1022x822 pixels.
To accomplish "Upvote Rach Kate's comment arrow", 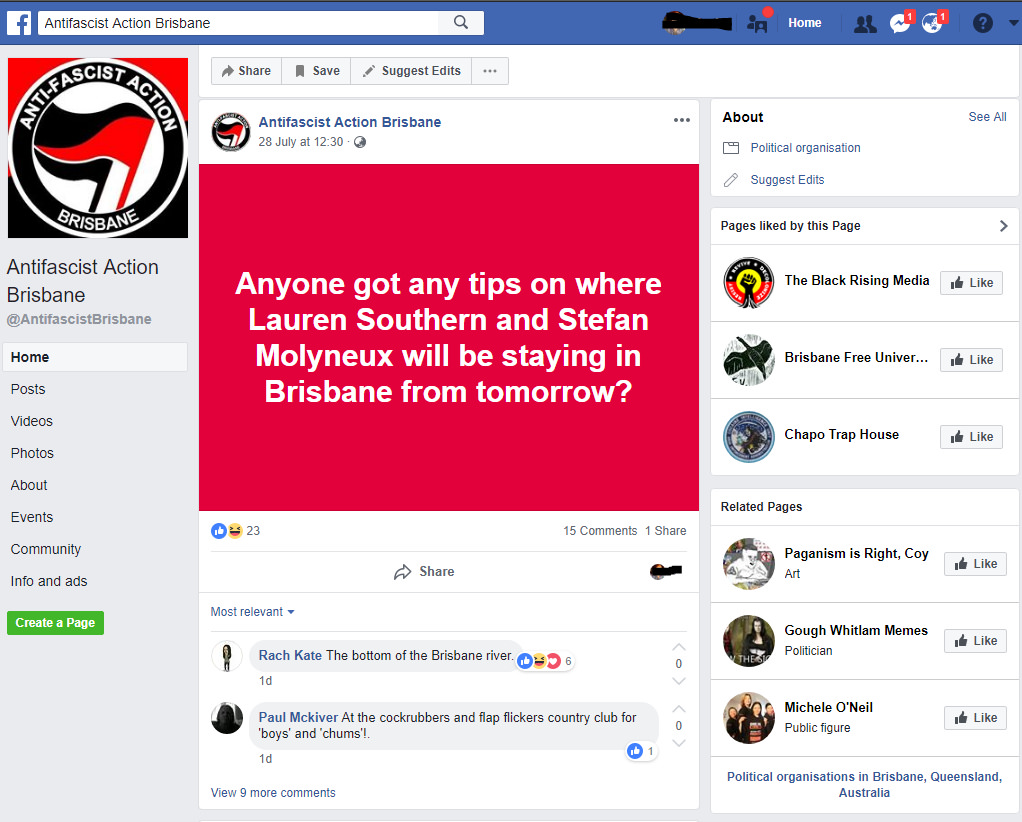I will pos(679,647).
